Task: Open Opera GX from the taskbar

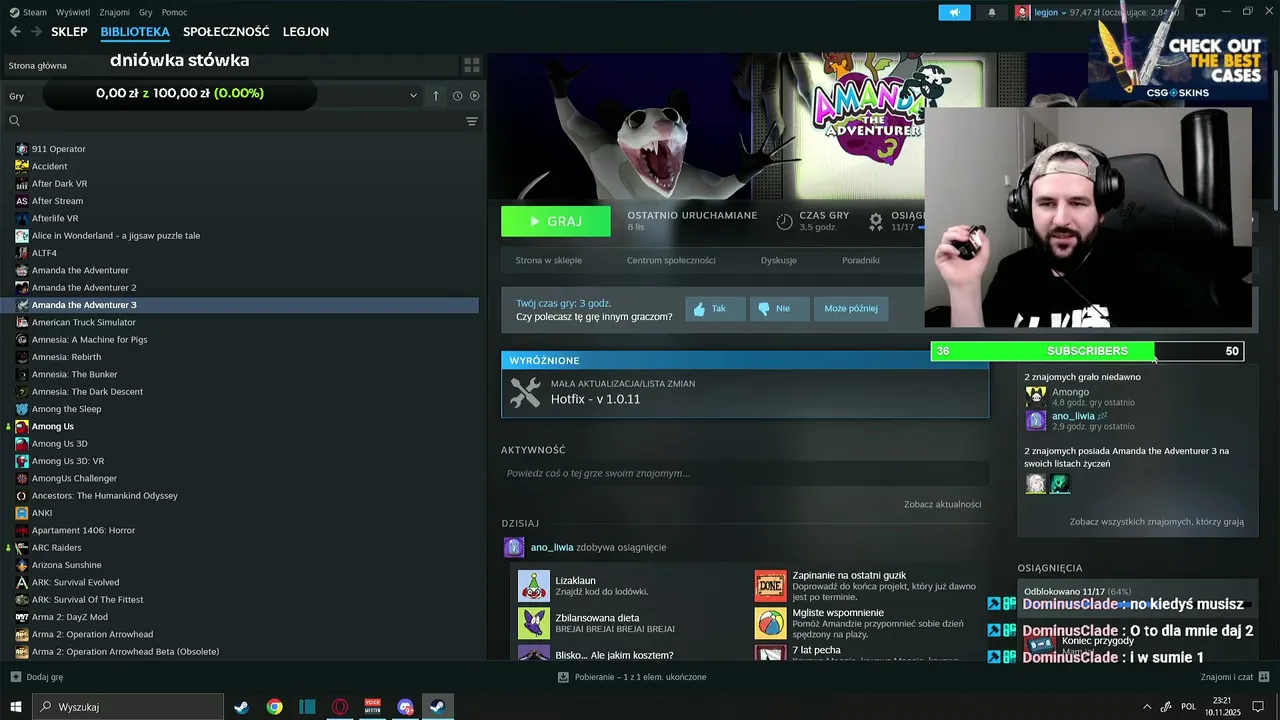Action: tap(340, 707)
